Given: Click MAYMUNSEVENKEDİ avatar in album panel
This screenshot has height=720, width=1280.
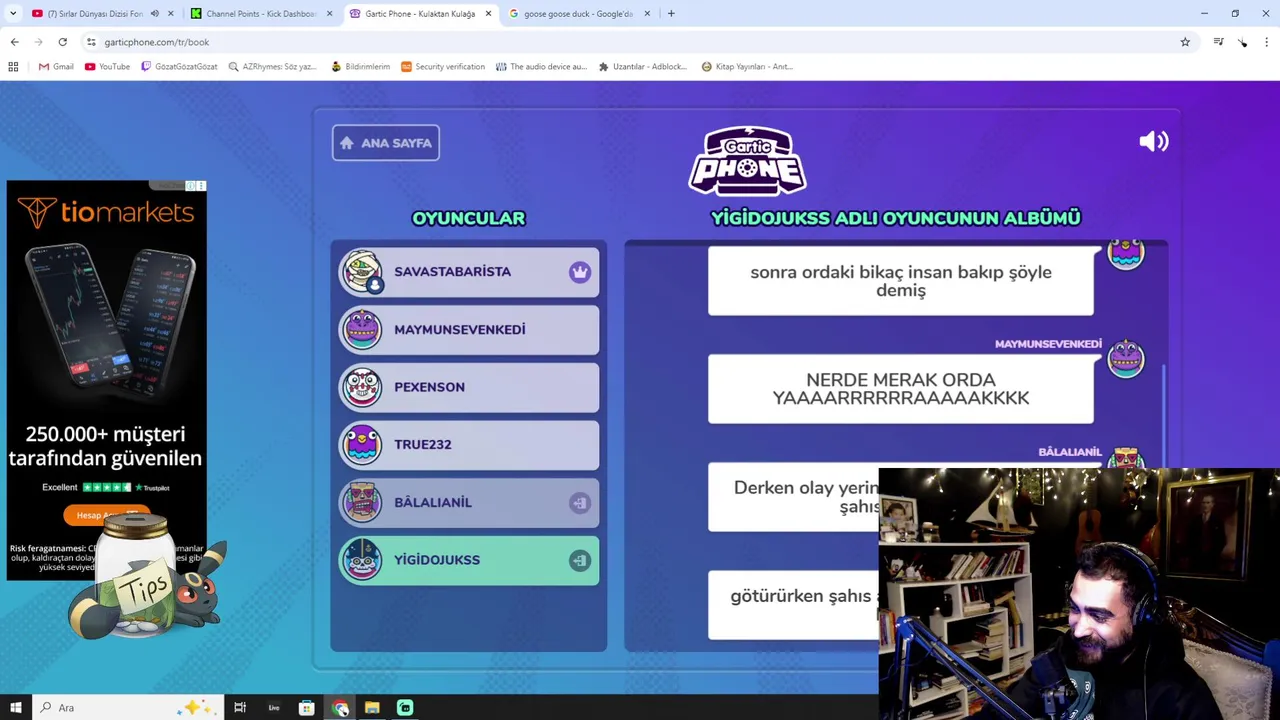Looking at the screenshot, I should (x=1126, y=359).
